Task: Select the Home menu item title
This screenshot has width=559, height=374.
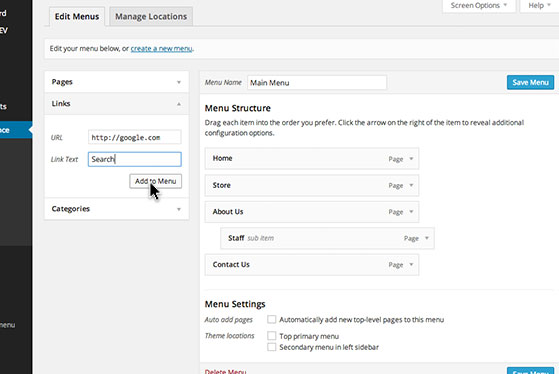Action: tap(222, 158)
